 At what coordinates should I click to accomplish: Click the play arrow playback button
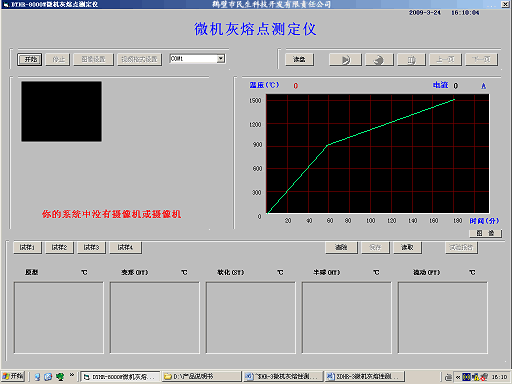(x=345, y=60)
